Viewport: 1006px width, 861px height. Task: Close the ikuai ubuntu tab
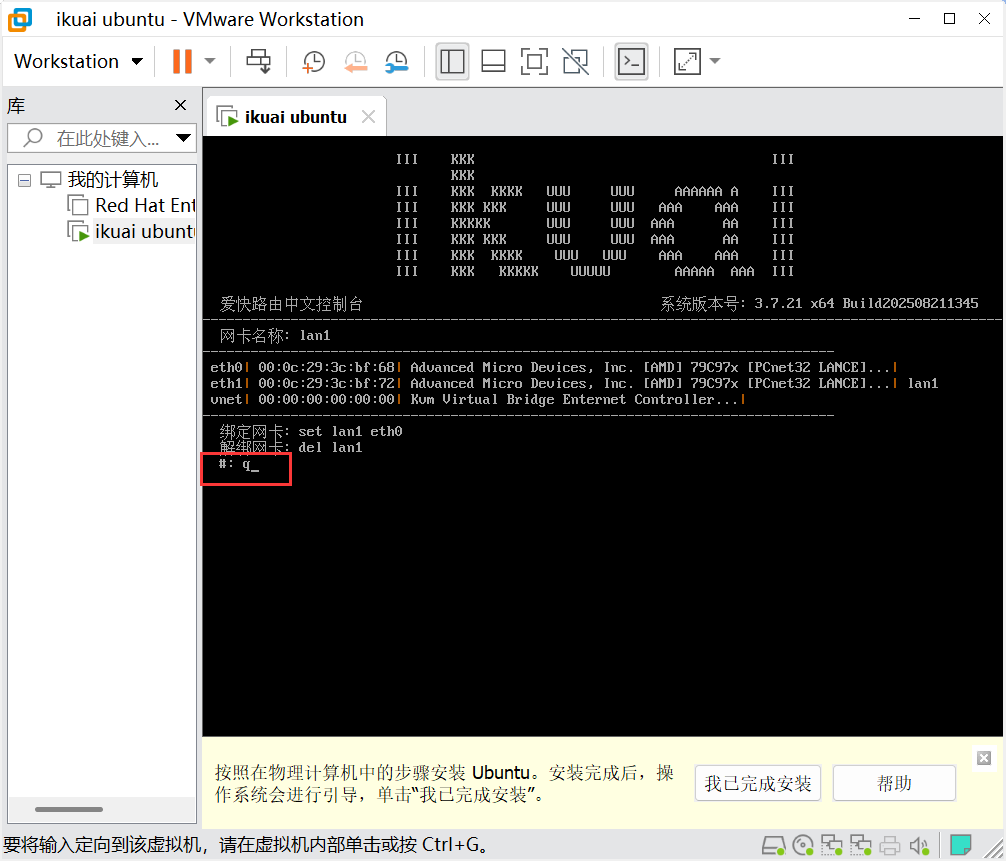coord(368,117)
